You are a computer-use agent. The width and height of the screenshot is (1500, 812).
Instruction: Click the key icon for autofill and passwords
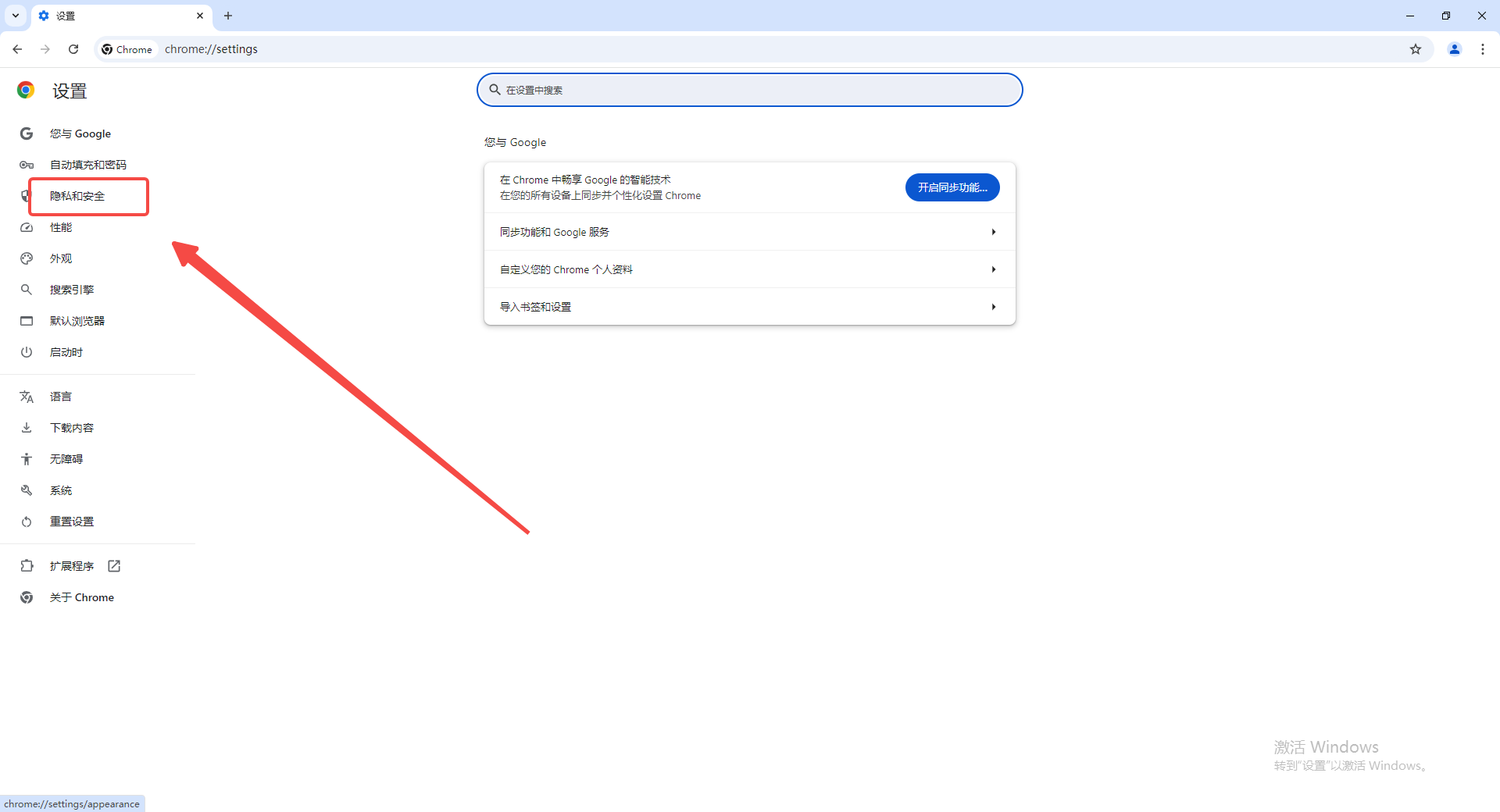tap(27, 165)
